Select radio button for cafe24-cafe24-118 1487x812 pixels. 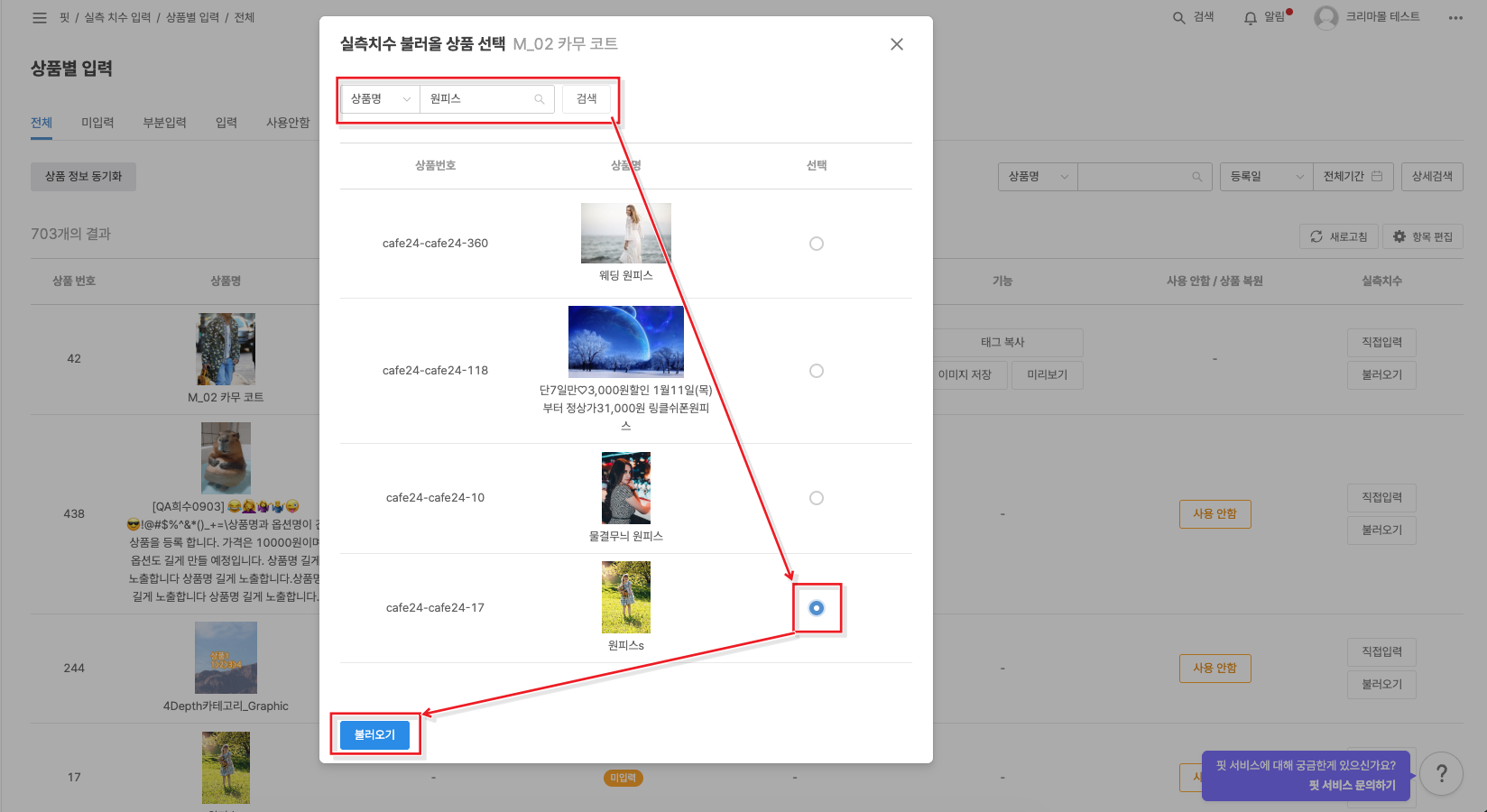[x=816, y=371]
